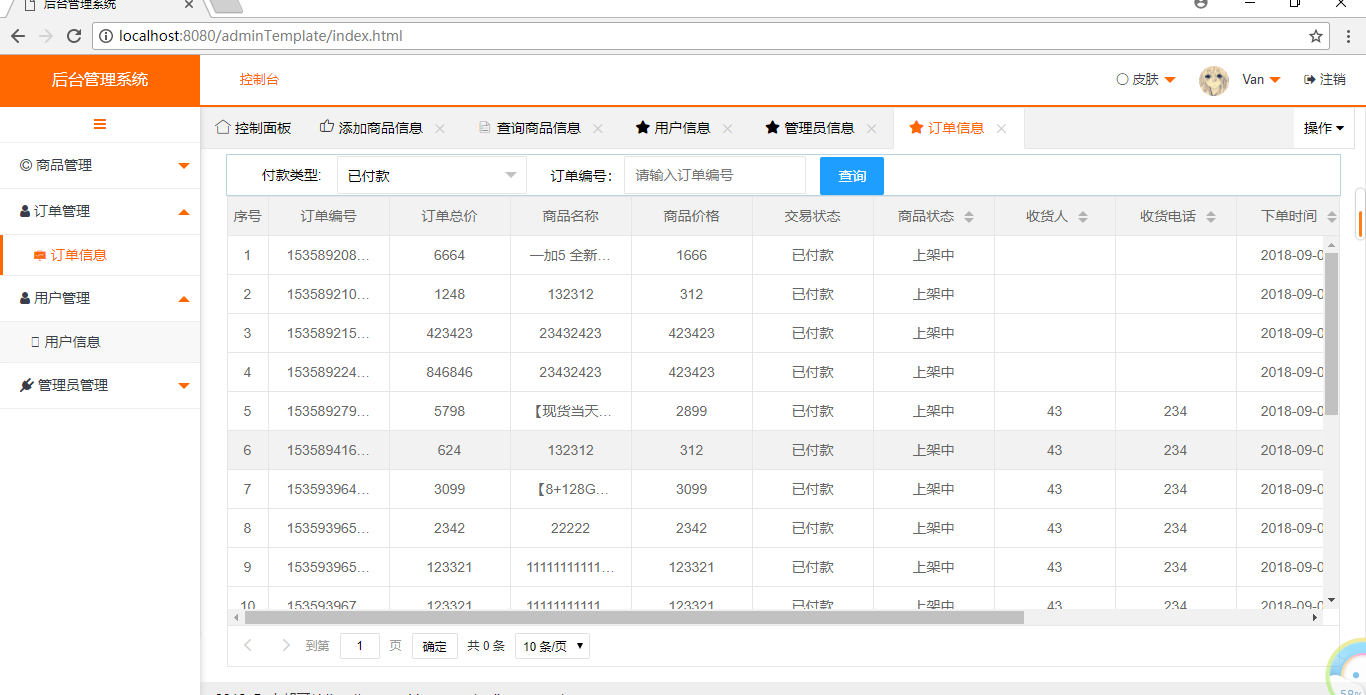Expand 商品管理 sidebar menu
The image size is (1366, 695).
coord(100,166)
